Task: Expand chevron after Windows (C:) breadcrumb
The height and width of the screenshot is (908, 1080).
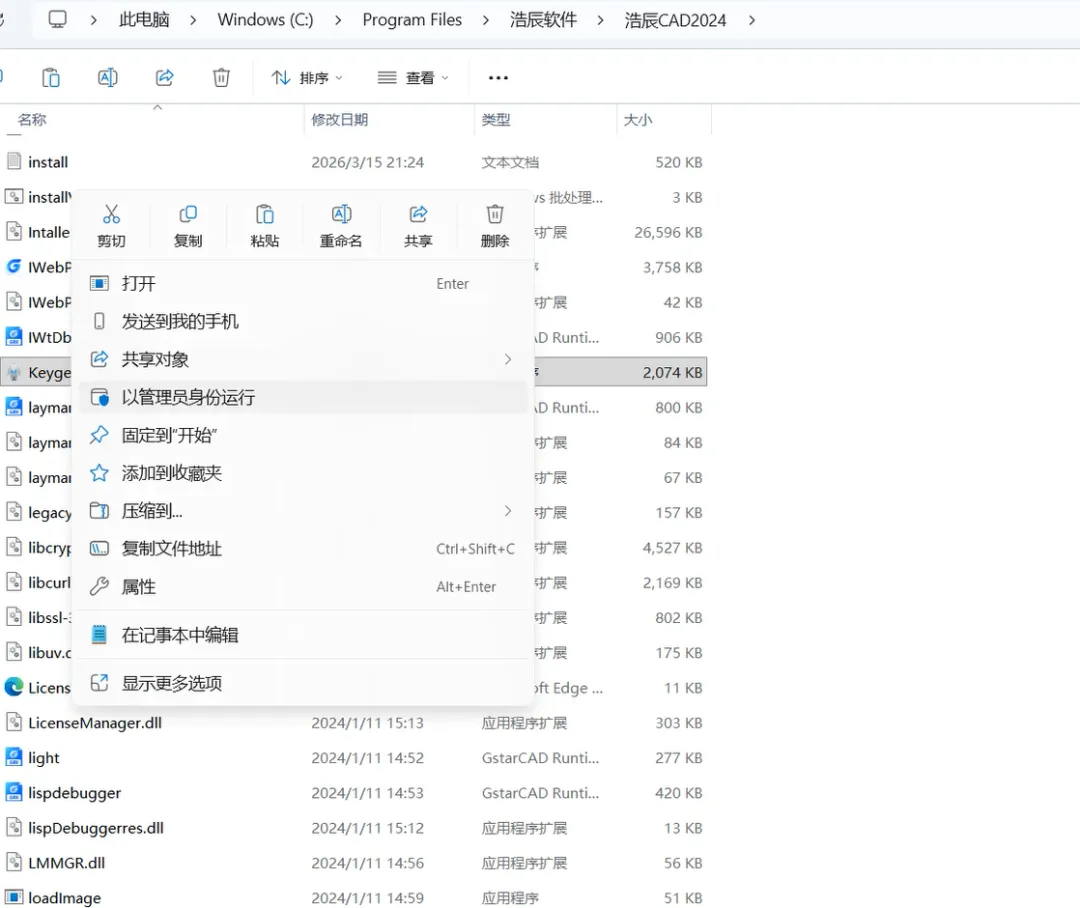Action: [338, 20]
